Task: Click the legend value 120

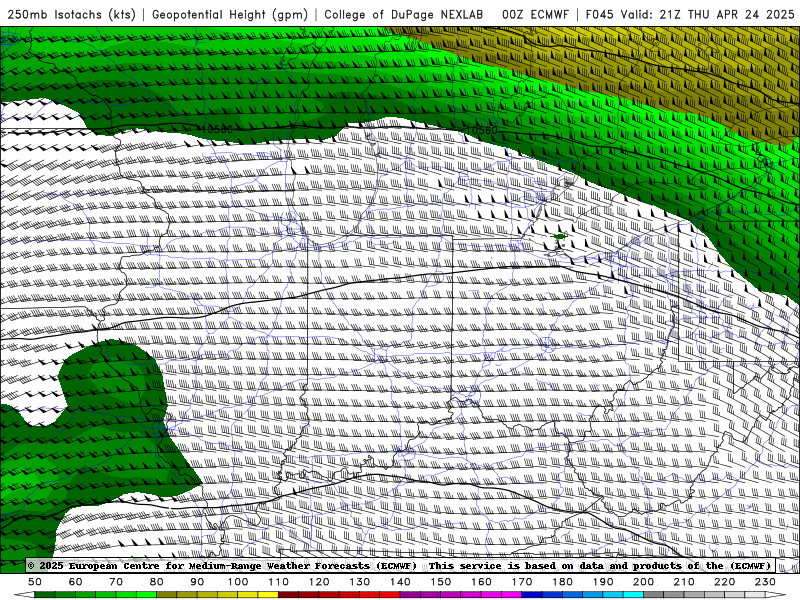Action: [319, 582]
